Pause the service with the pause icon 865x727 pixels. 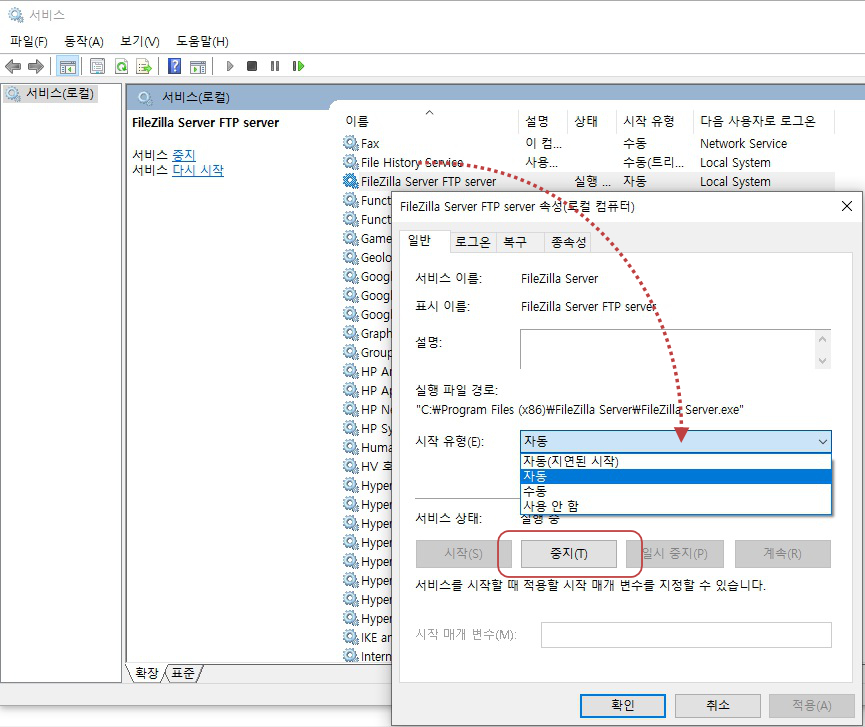[x=275, y=66]
